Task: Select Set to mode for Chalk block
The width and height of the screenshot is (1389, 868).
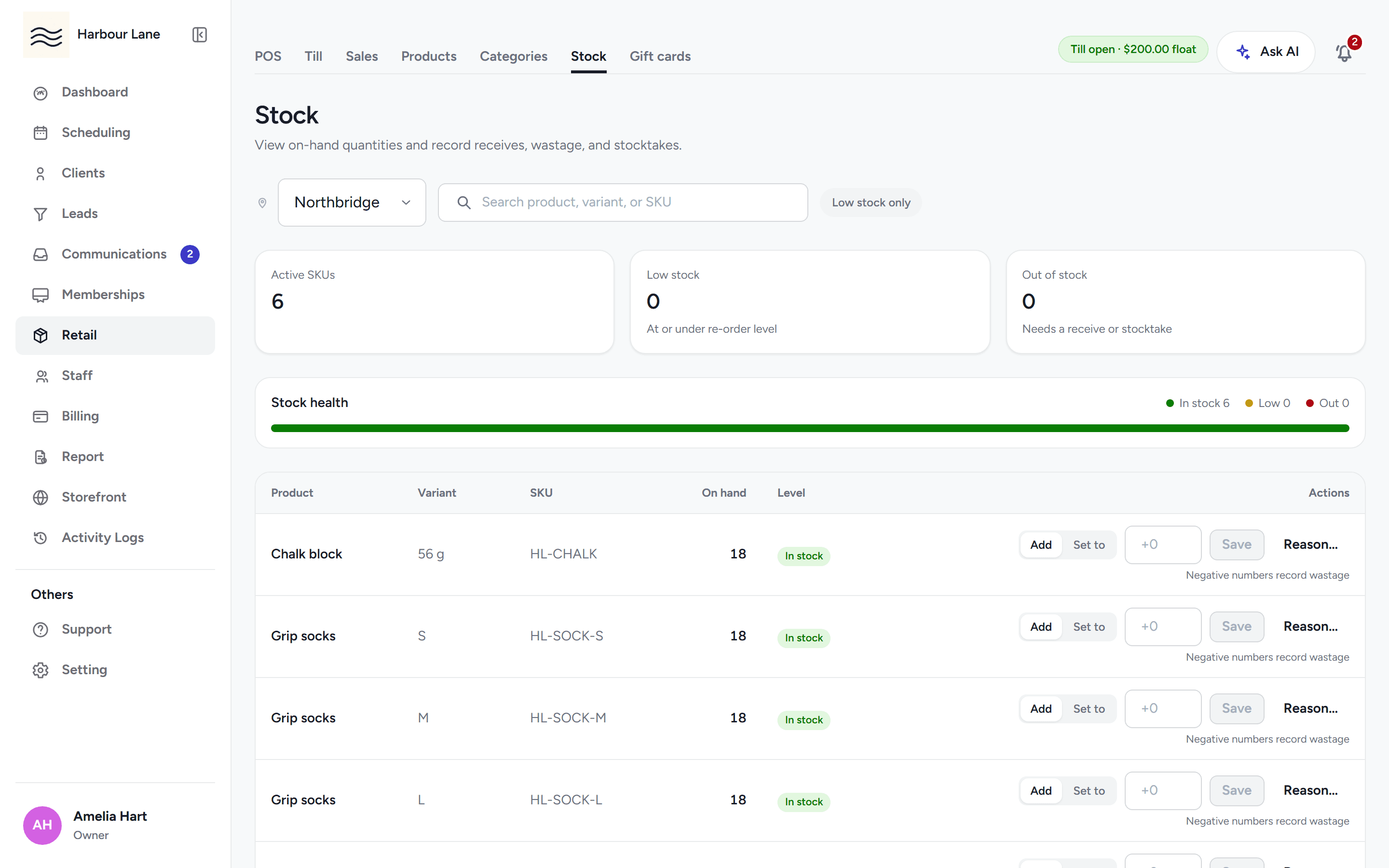Action: click(1089, 545)
